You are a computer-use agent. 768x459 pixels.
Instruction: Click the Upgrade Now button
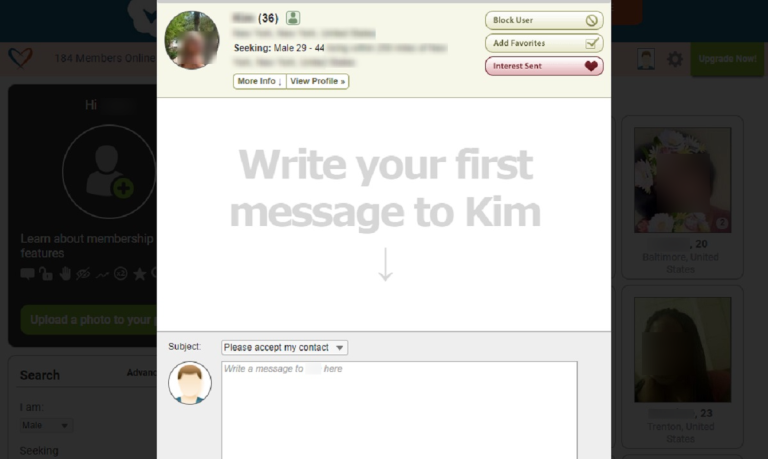tap(727, 59)
